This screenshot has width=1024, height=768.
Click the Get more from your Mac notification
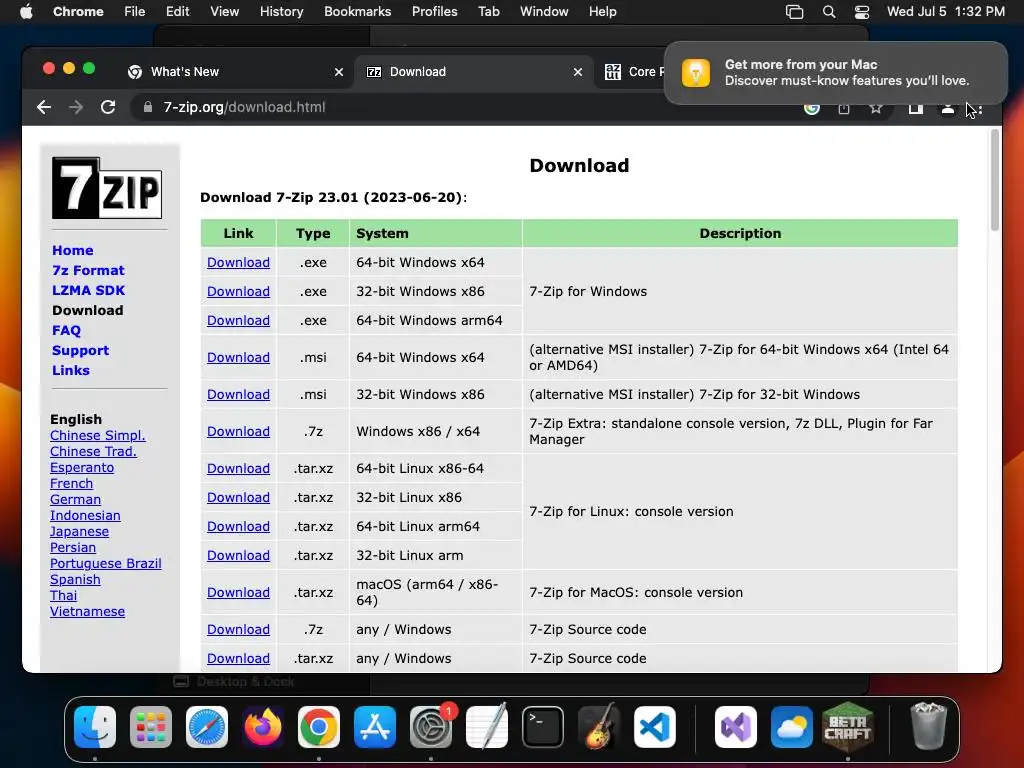coord(836,72)
